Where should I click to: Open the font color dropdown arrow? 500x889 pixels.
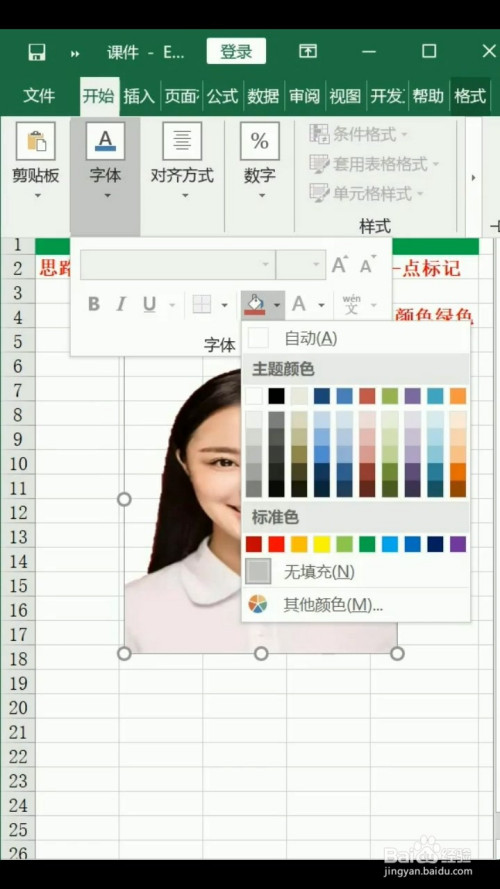(x=321, y=305)
